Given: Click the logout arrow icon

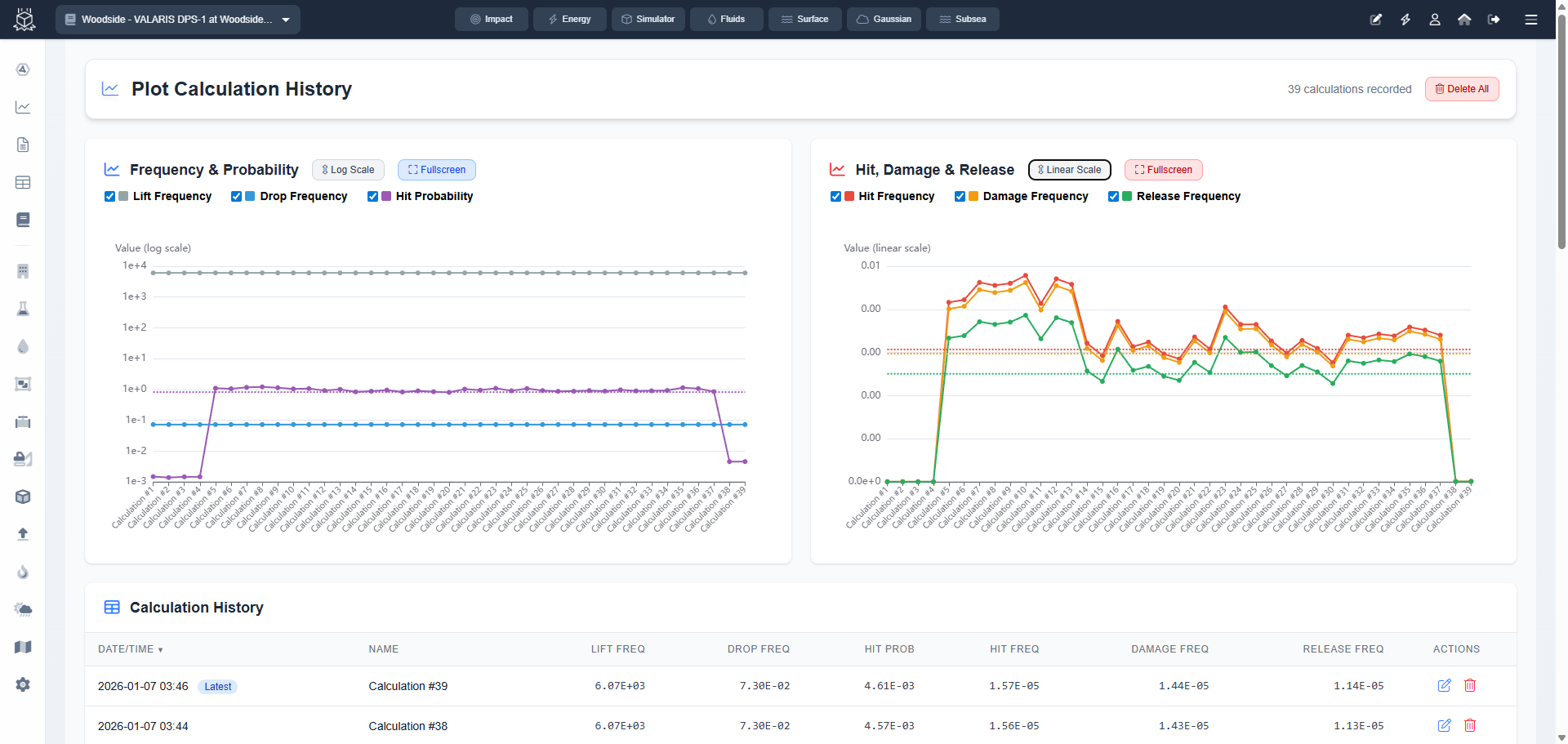Looking at the screenshot, I should [1494, 20].
